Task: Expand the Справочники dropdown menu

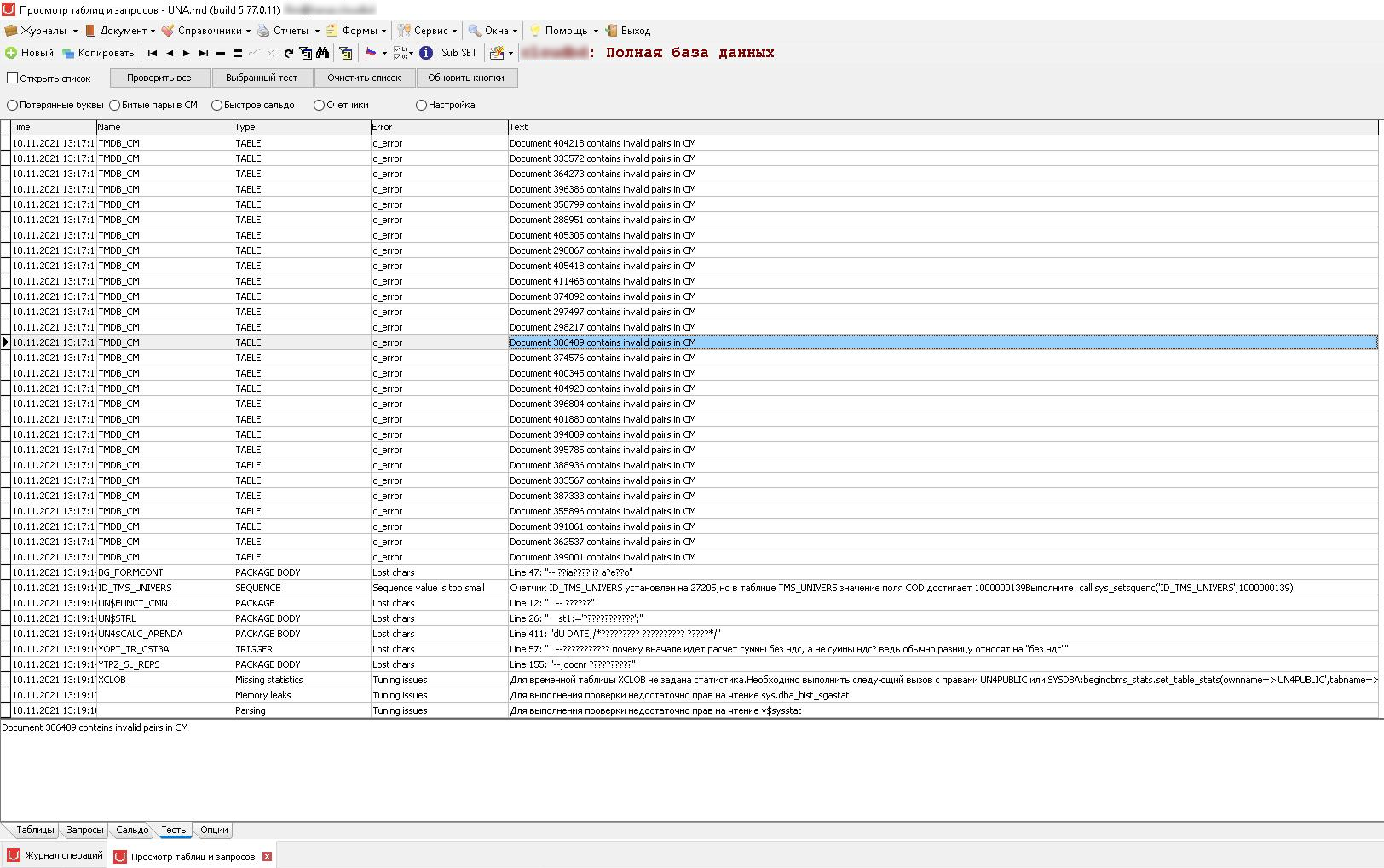Action: tap(248, 31)
